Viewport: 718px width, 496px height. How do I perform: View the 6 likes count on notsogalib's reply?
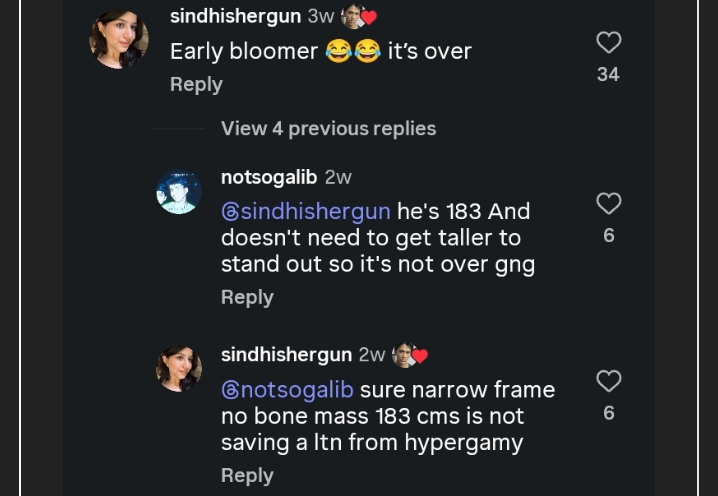coord(609,235)
